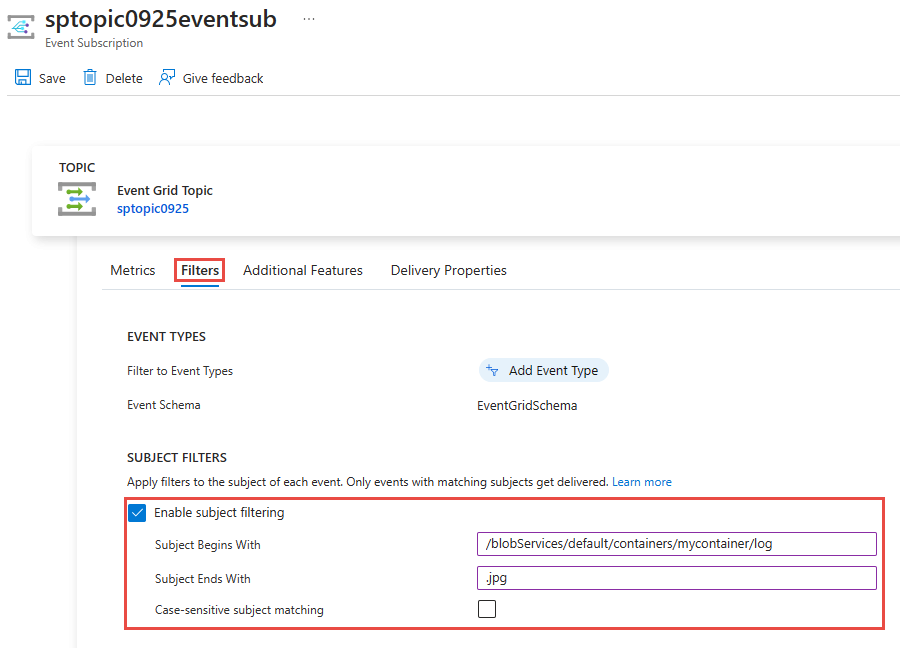The image size is (900, 648).
Task: Switch to the Metrics tab
Action: [x=133, y=270]
